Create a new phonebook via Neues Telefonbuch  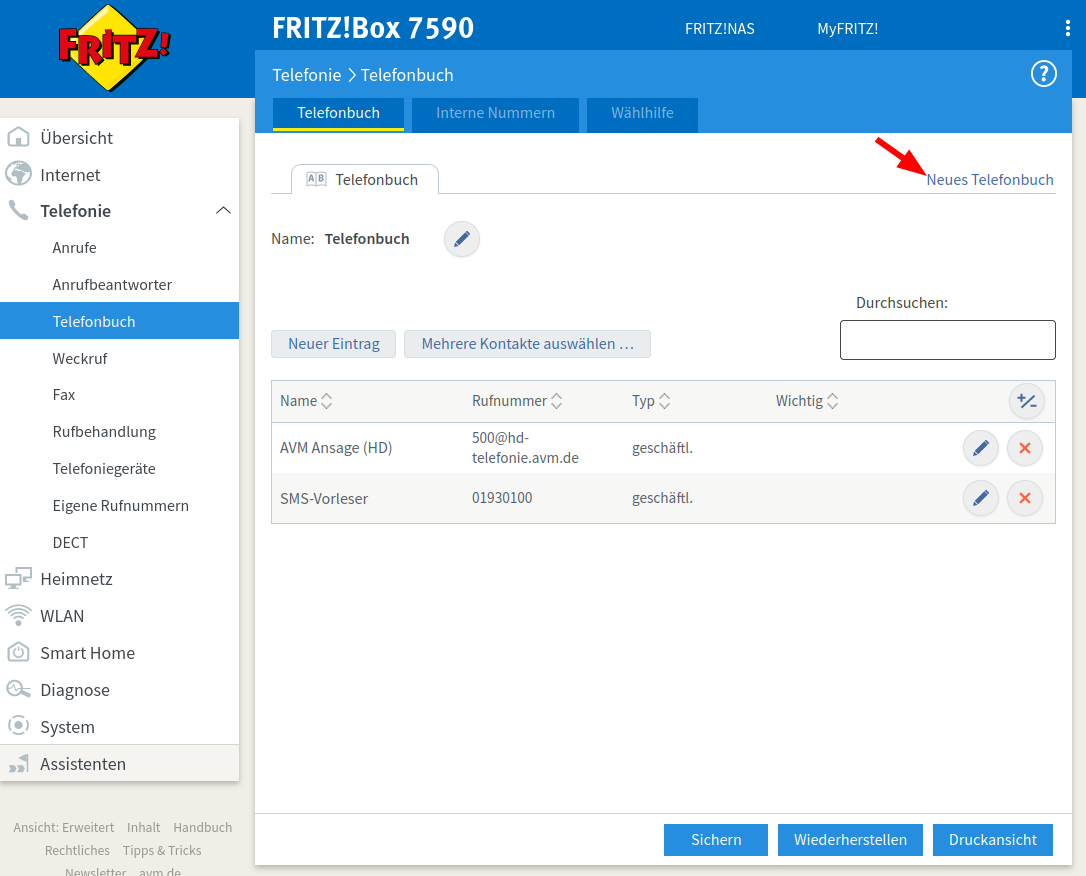(x=989, y=180)
